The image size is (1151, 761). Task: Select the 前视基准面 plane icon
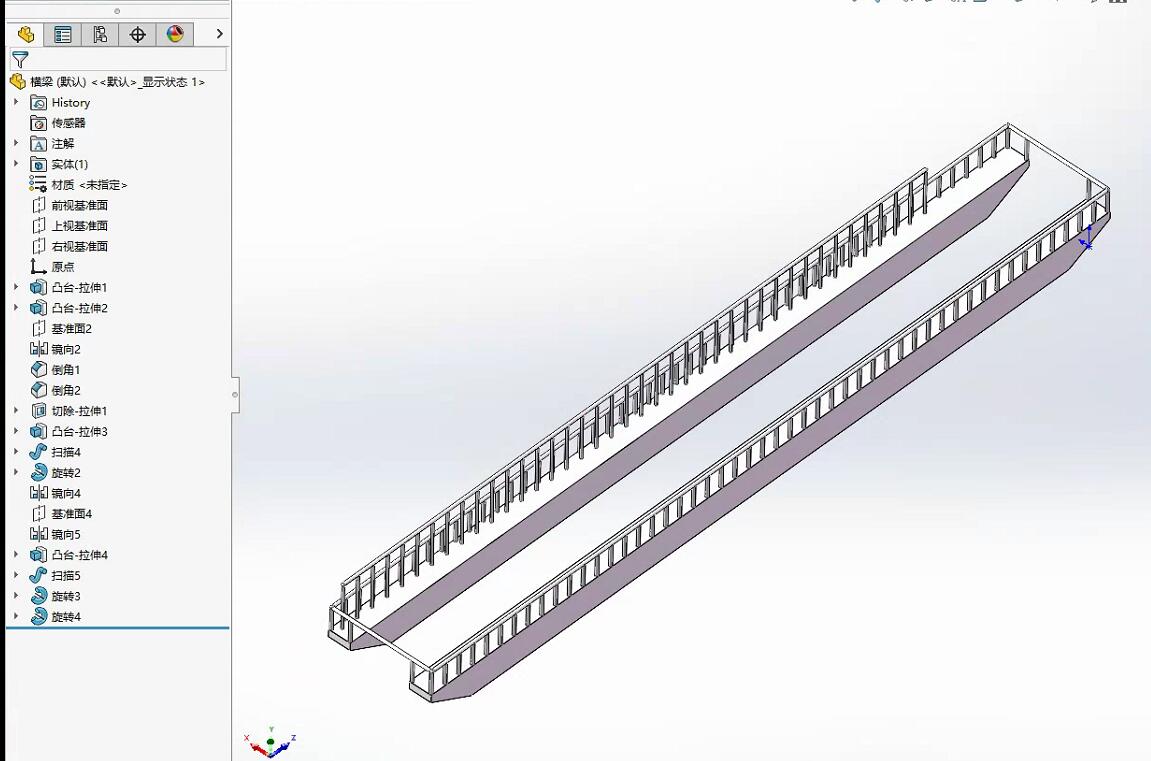[38, 205]
